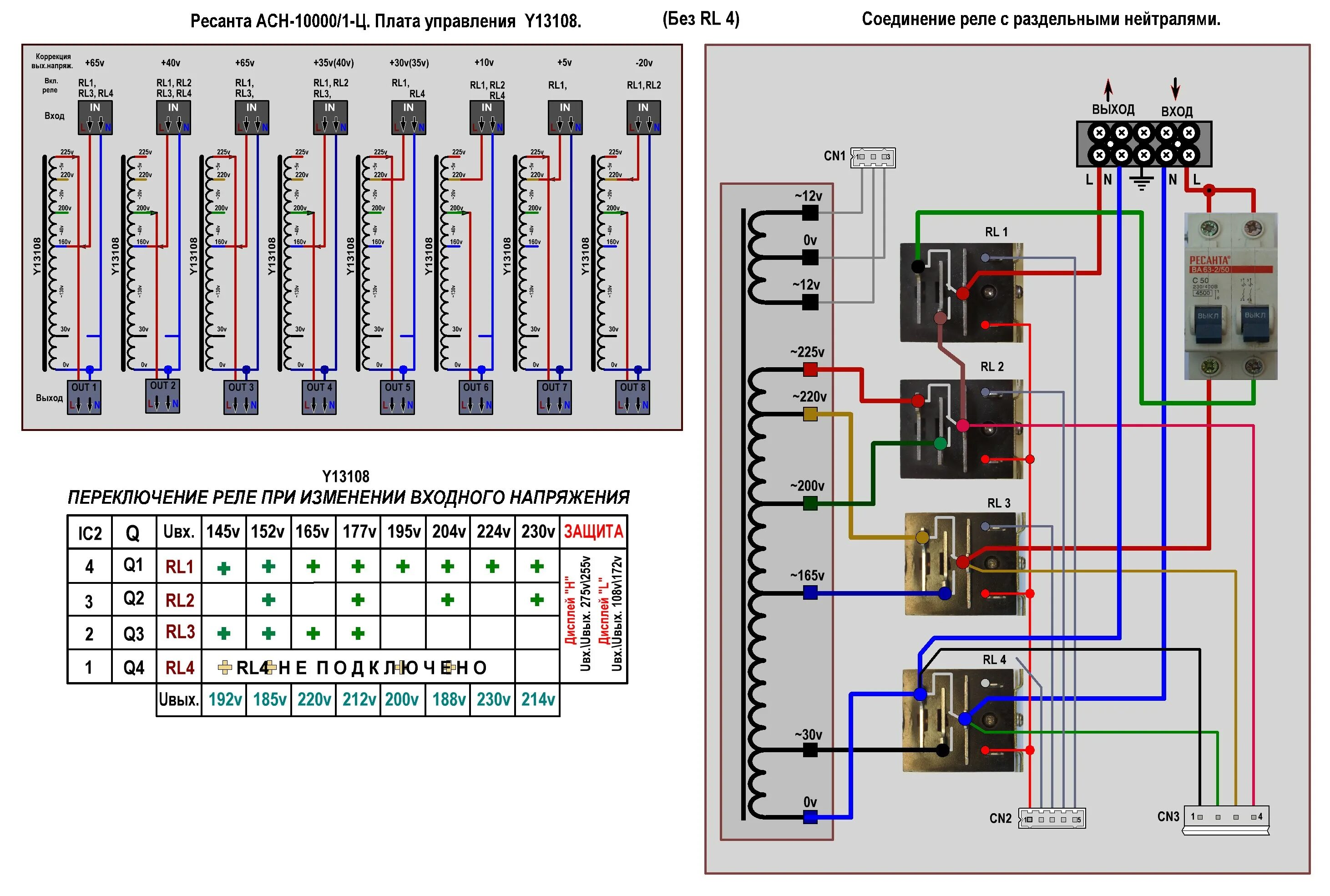Click the '188v' output voltage cell
This screenshot has width=1330, height=896.
coord(449,699)
